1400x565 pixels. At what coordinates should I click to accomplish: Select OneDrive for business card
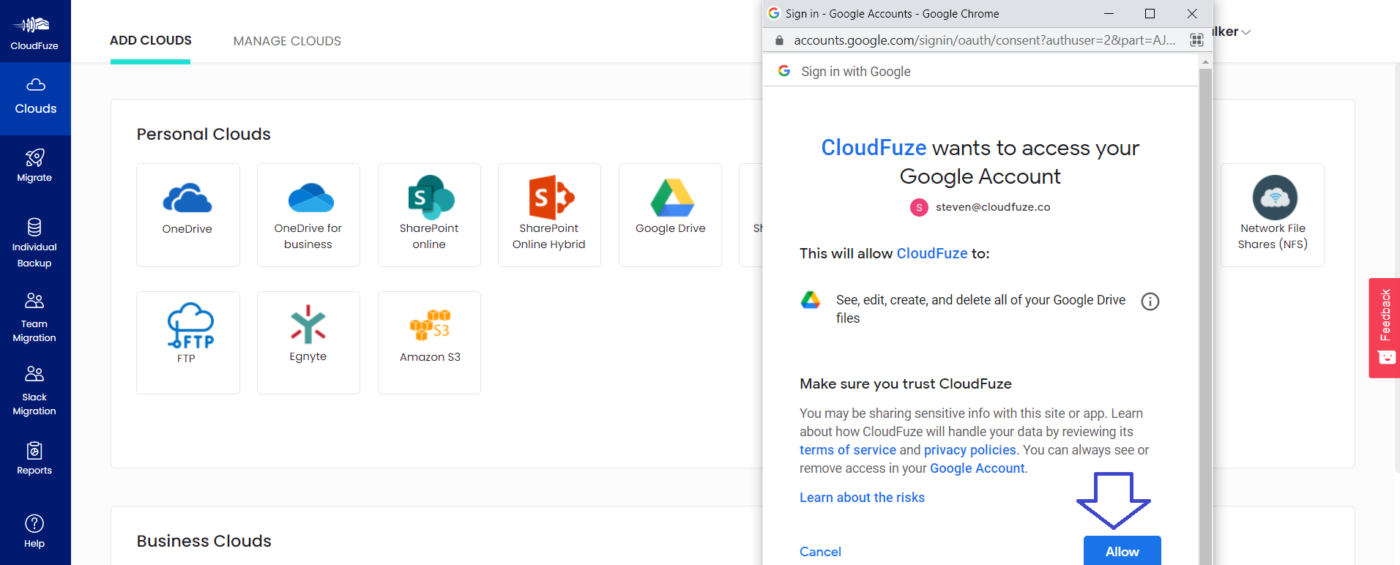[308, 215]
